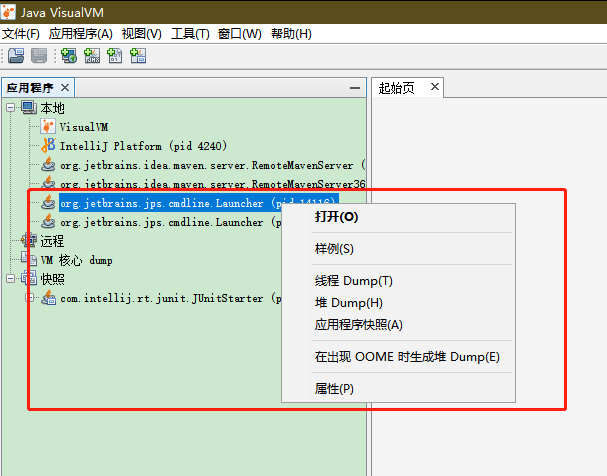The height and width of the screenshot is (476, 607).
Task: Minimize the 应用程序 panel
Action: pyautogui.click(x=355, y=88)
